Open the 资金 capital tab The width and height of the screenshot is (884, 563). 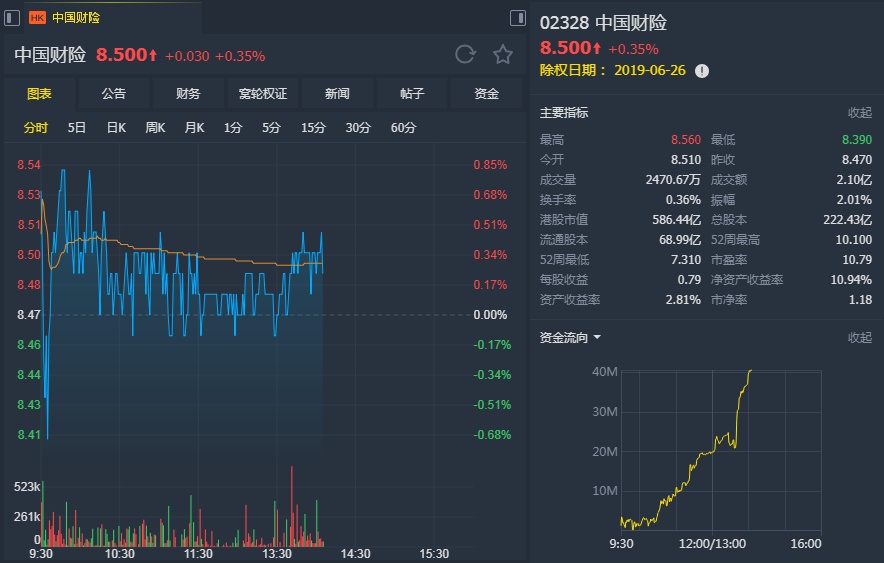coord(487,94)
